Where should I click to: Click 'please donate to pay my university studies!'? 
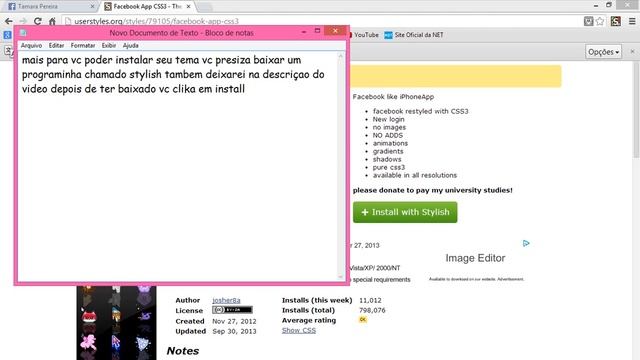coord(433,190)
